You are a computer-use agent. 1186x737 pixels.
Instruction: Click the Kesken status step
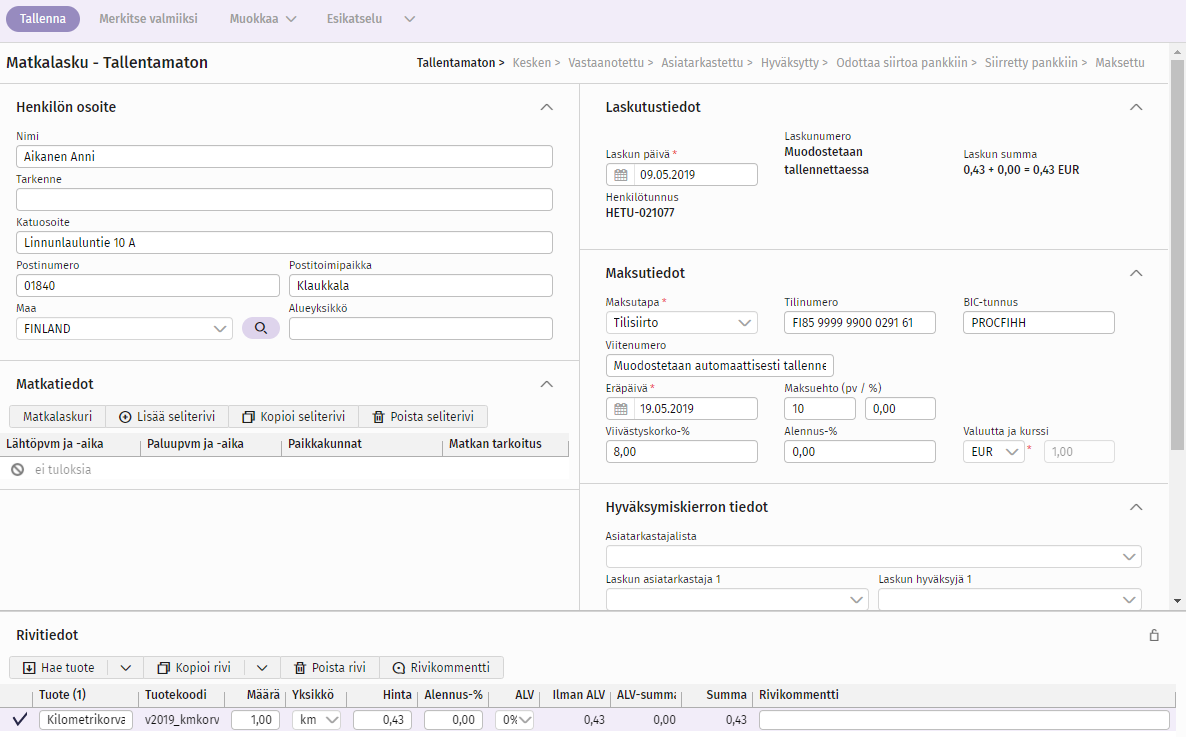click(532, 63)
